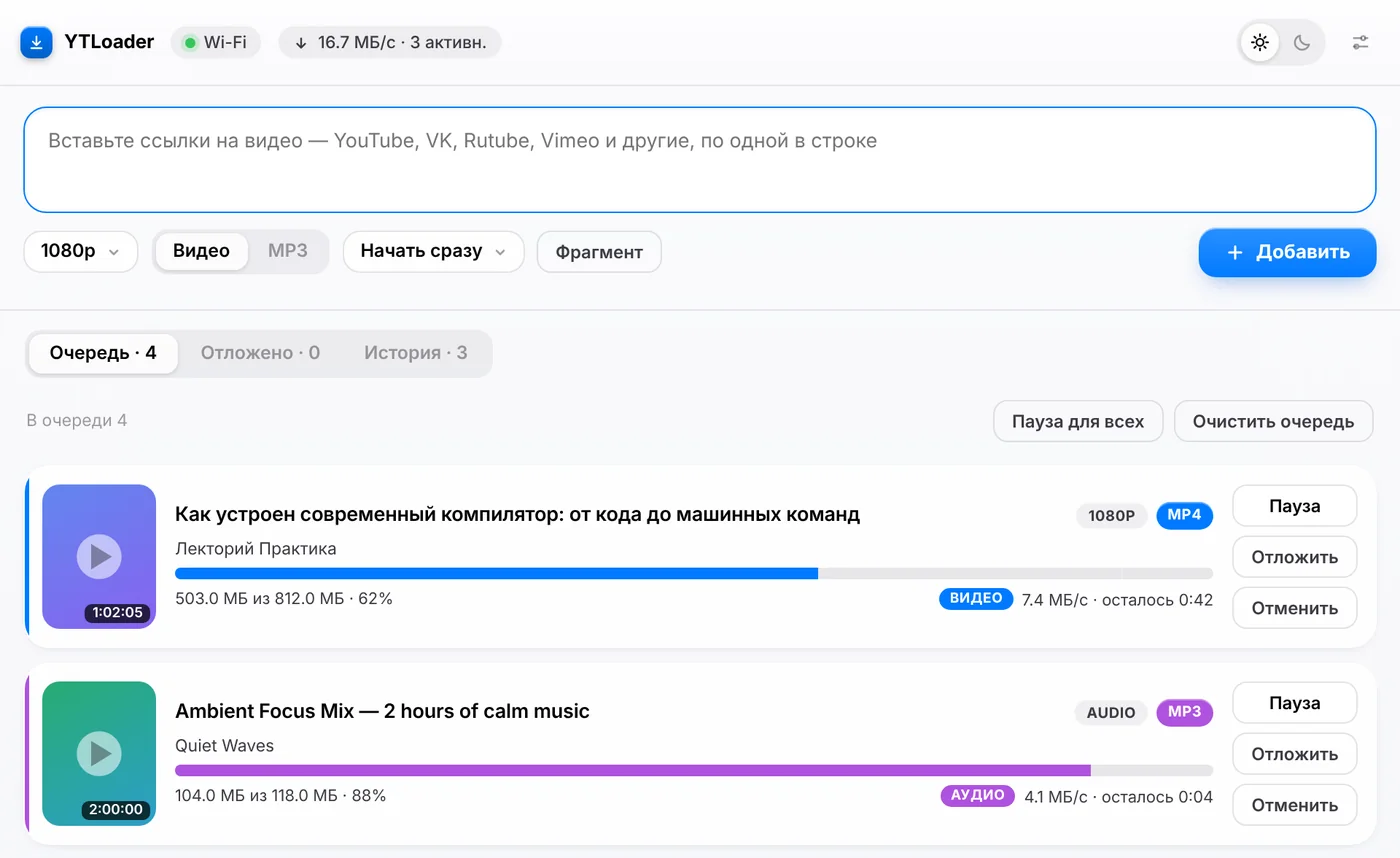Click the AUDIO badge on Ambient Focus Mix
The height and width of the screenshot is (858, 1400).
(1111, 713)
